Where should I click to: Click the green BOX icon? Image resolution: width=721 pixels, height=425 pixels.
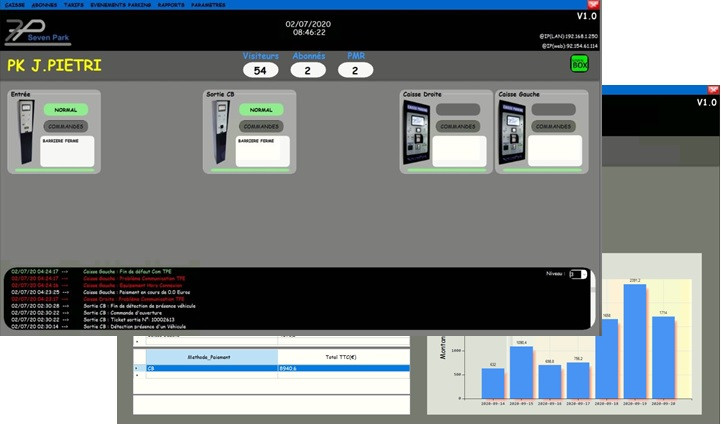580,64
